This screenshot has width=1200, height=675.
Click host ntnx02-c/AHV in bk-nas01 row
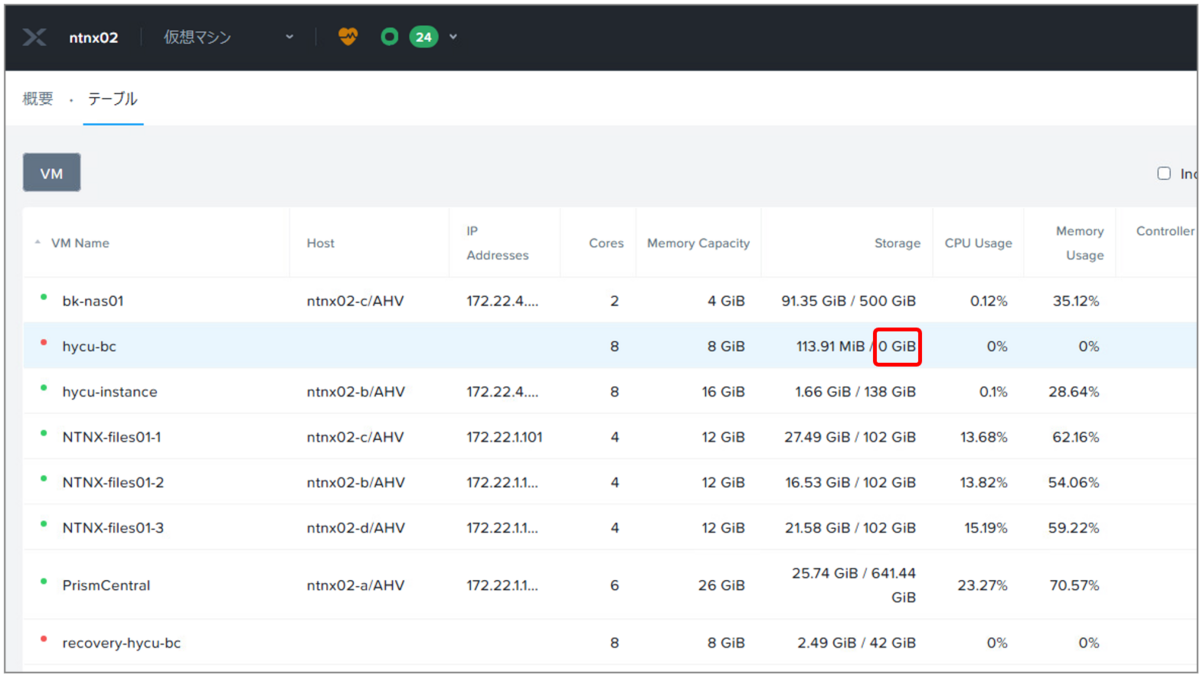(x=355, y=301)
